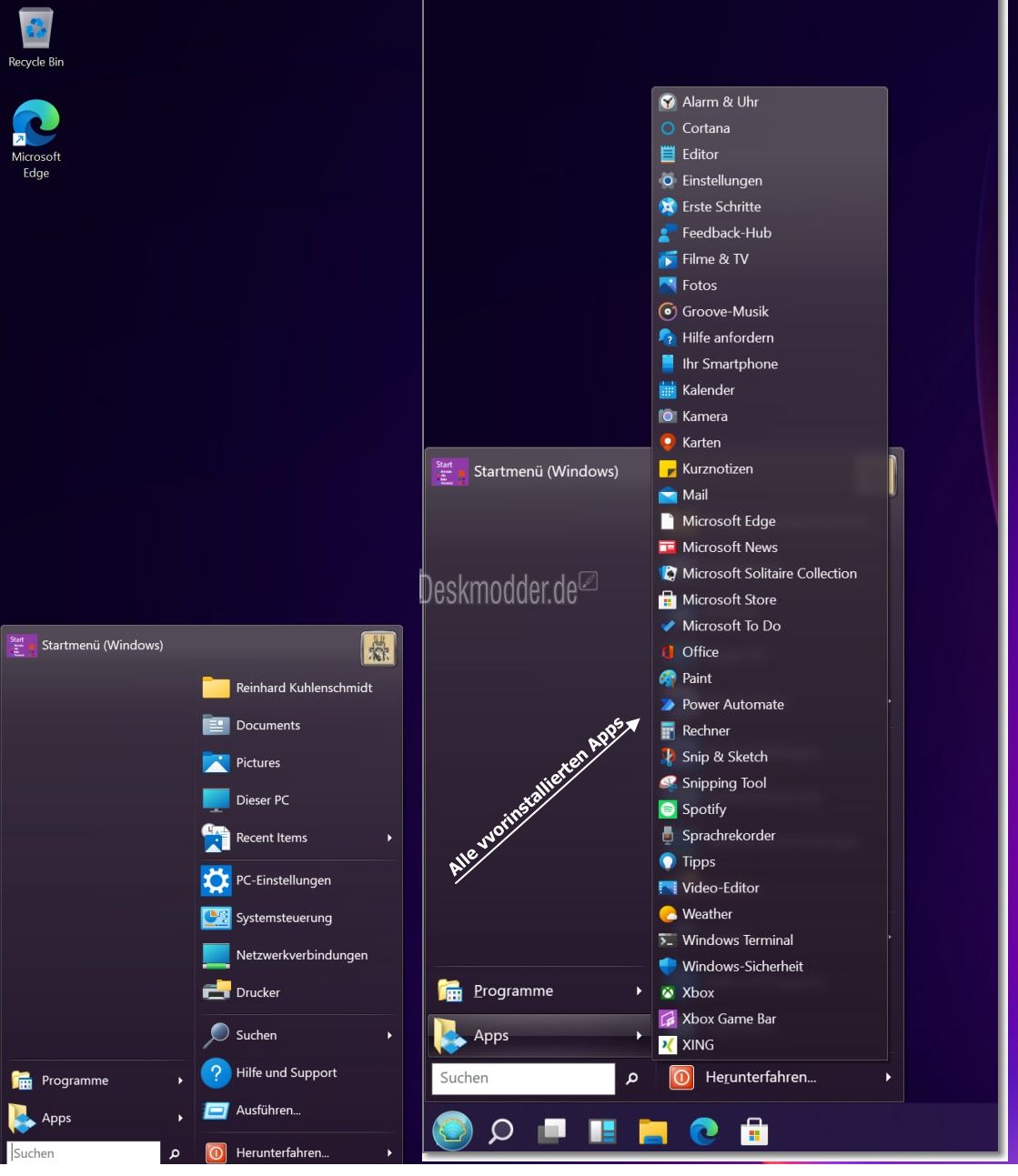The height and width of the screenshot is (1176, 1018).
Task: Open the Editor app icon
Action: coord(668,155)
